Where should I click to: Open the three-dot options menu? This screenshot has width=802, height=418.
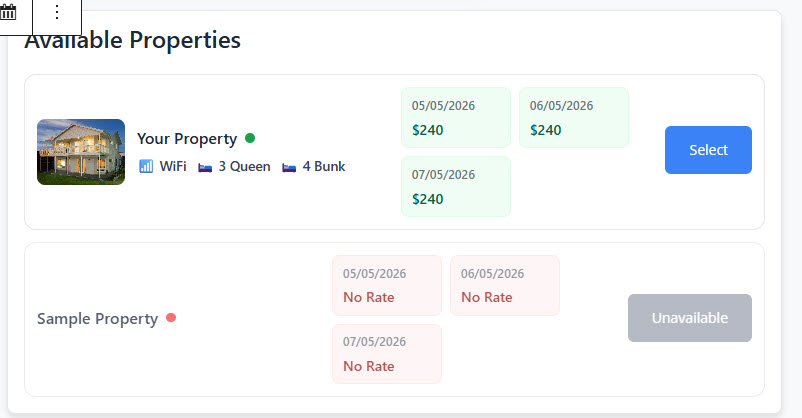pyautogui.click(x=57, y=12)
